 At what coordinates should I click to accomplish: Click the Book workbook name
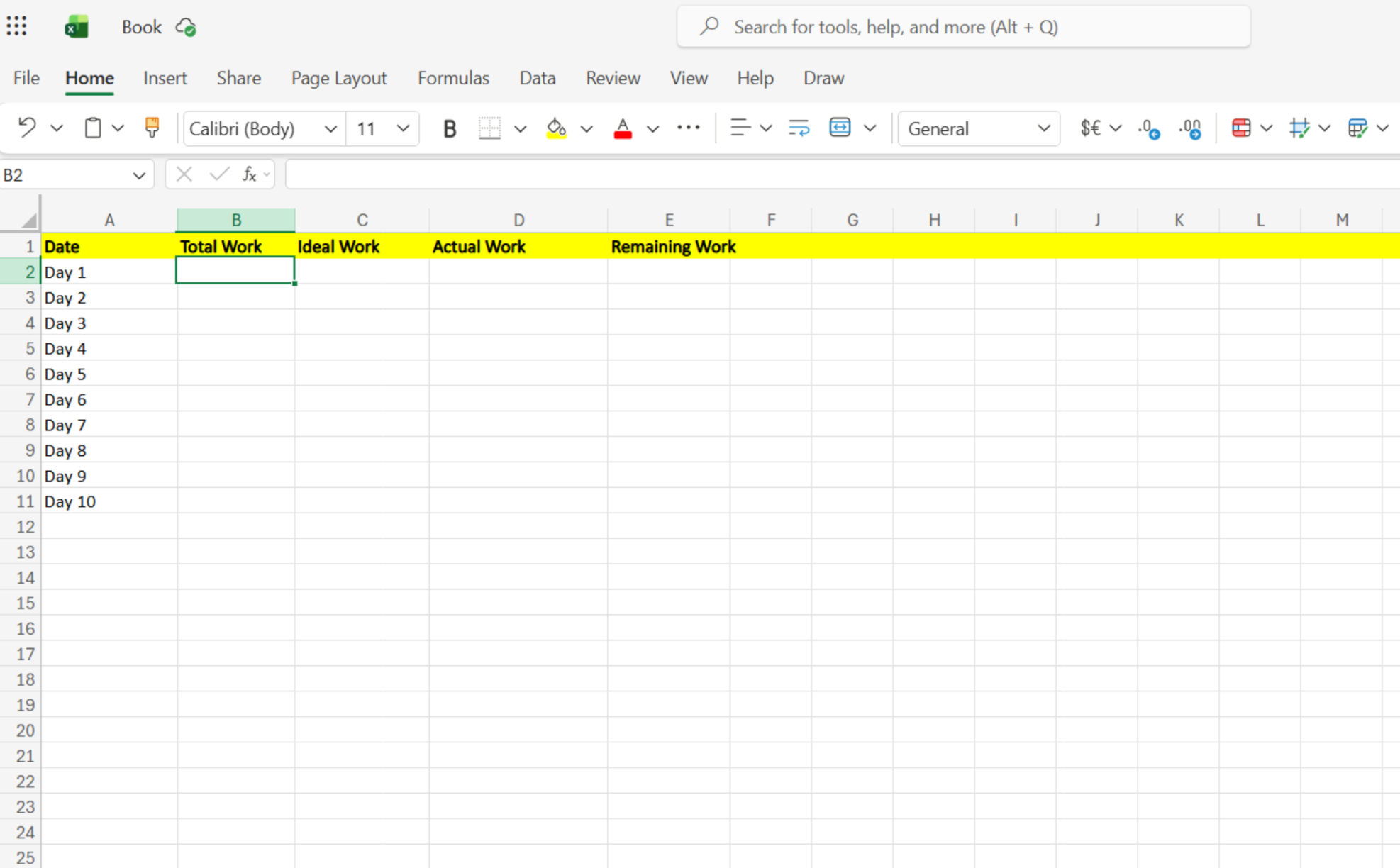click(x=142, y=27)
